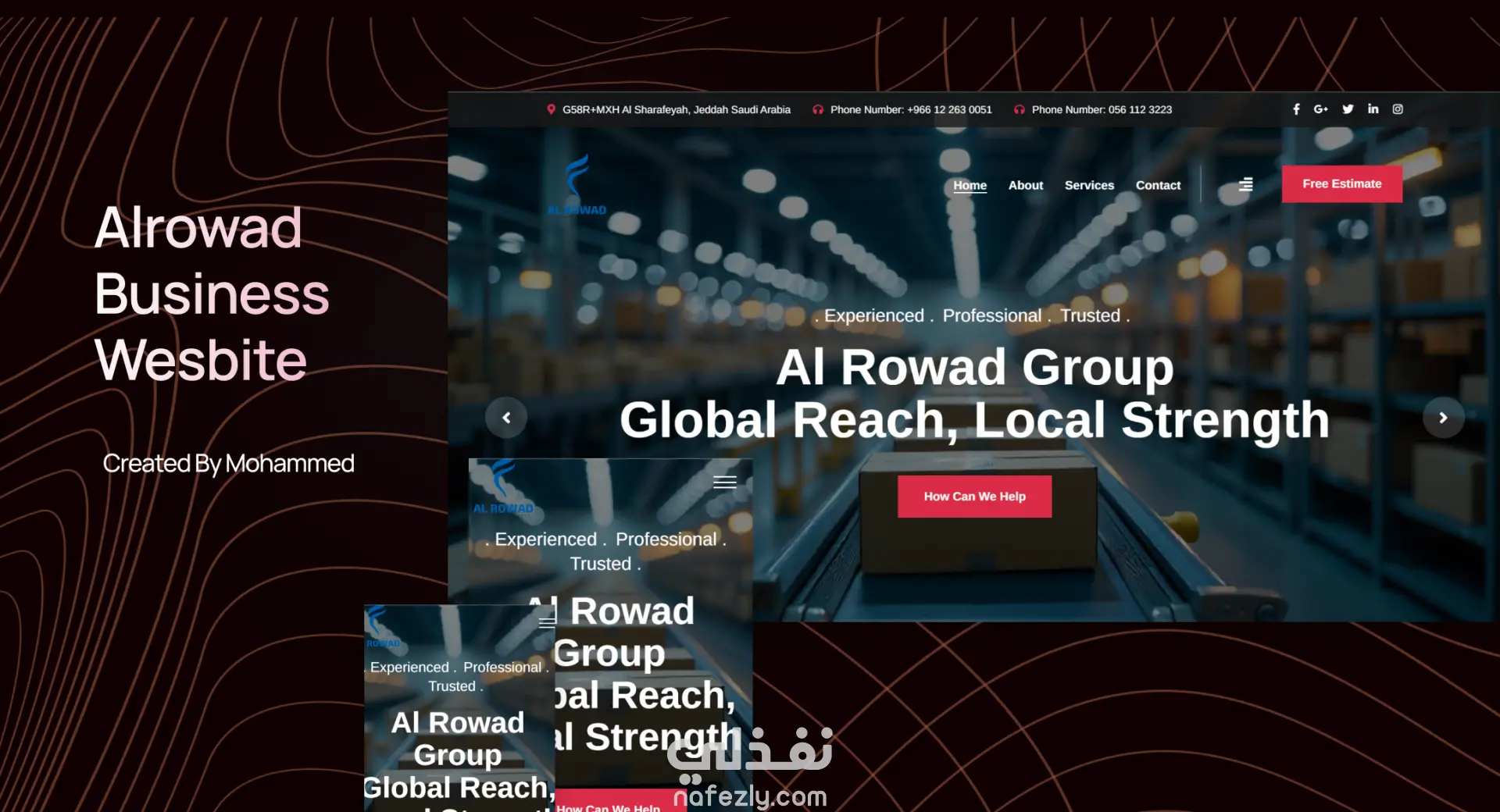The height and width of the screenshot is (812, 1500).
Task: Open the Contact nav item
Action: tap(1158, 185)
